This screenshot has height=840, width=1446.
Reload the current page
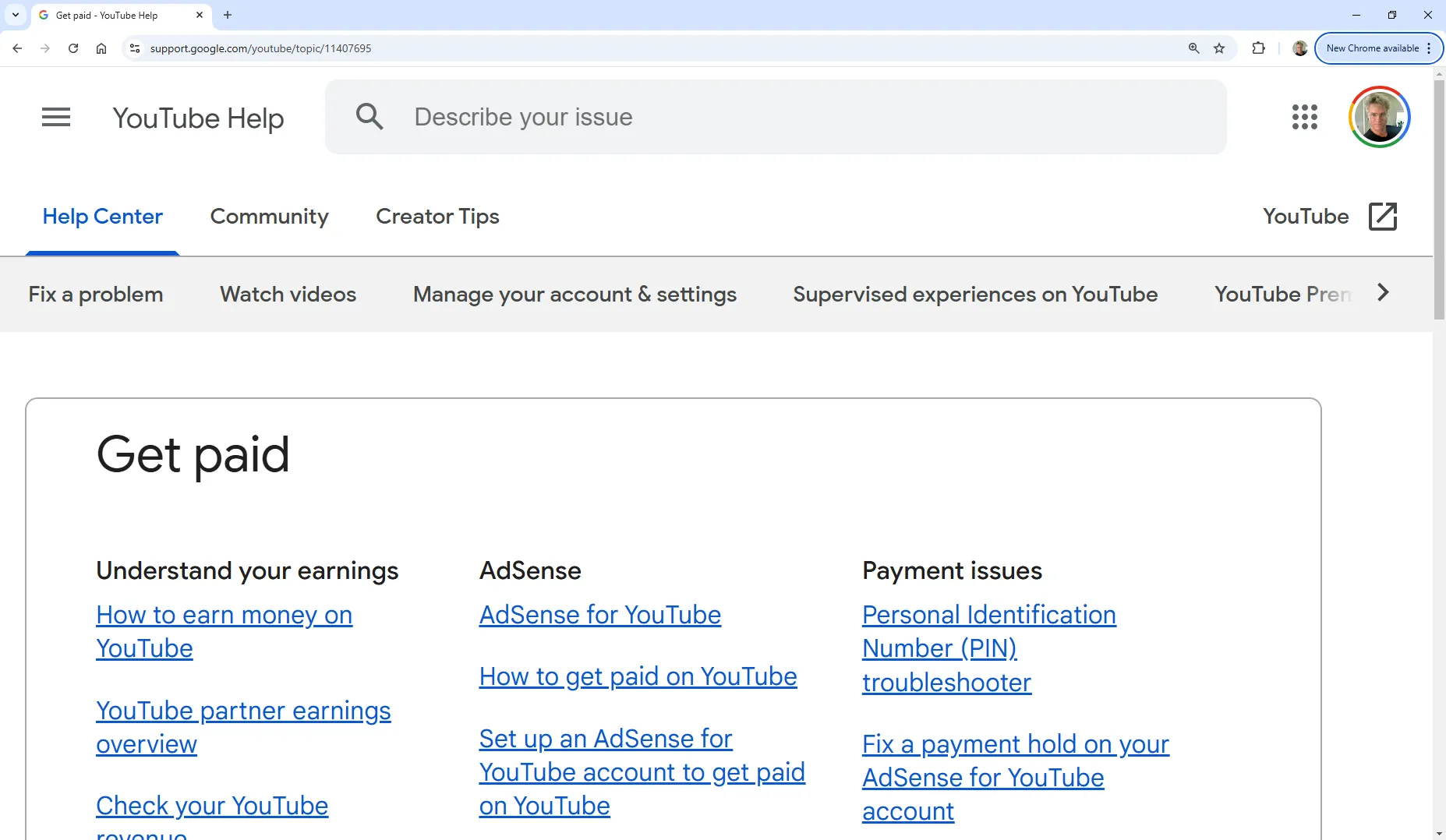pyautogui.click(x=73, y=48)
